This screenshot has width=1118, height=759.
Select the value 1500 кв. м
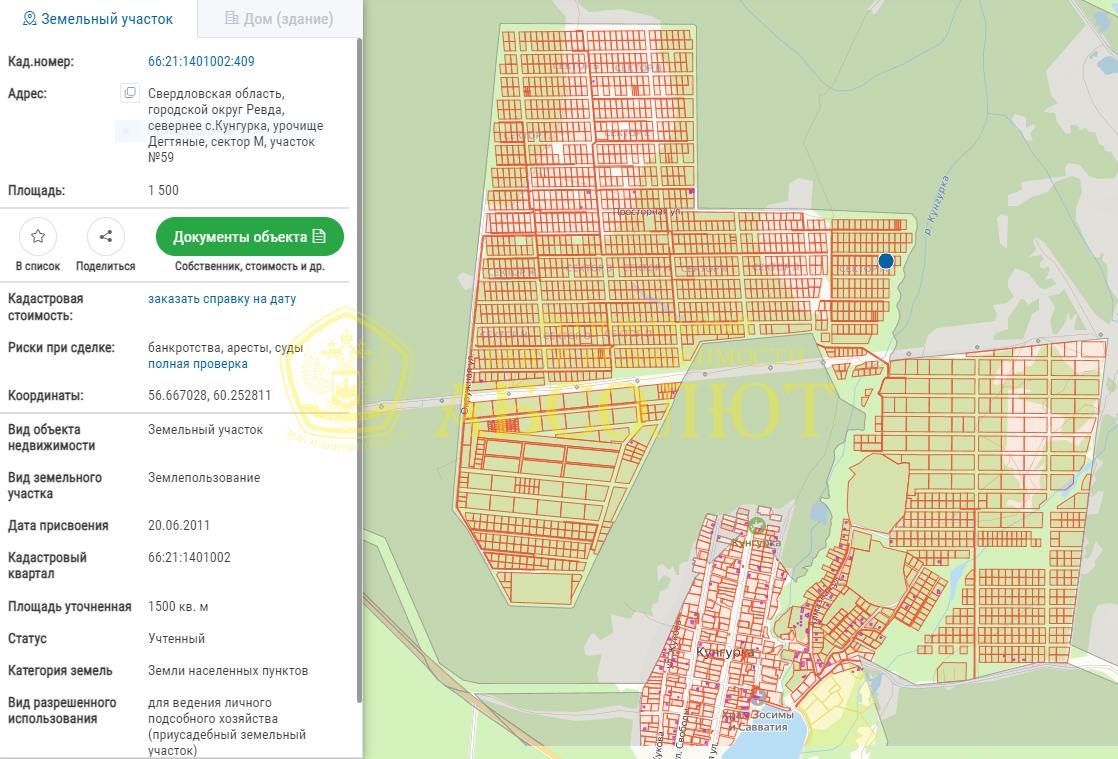pos(178,606)
